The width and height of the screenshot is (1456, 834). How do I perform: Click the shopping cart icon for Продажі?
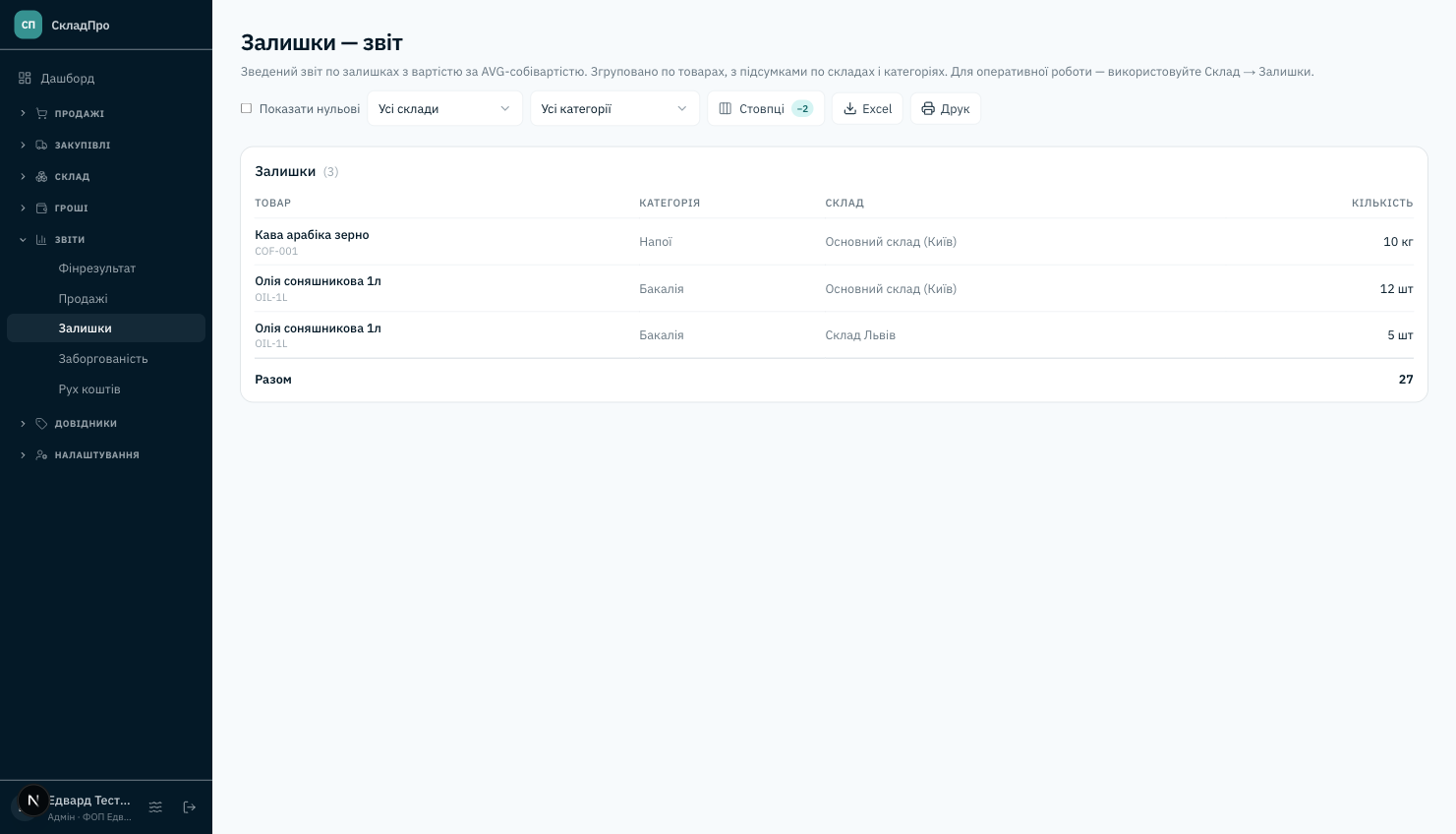pyautogui.click(x=41, y=113)
